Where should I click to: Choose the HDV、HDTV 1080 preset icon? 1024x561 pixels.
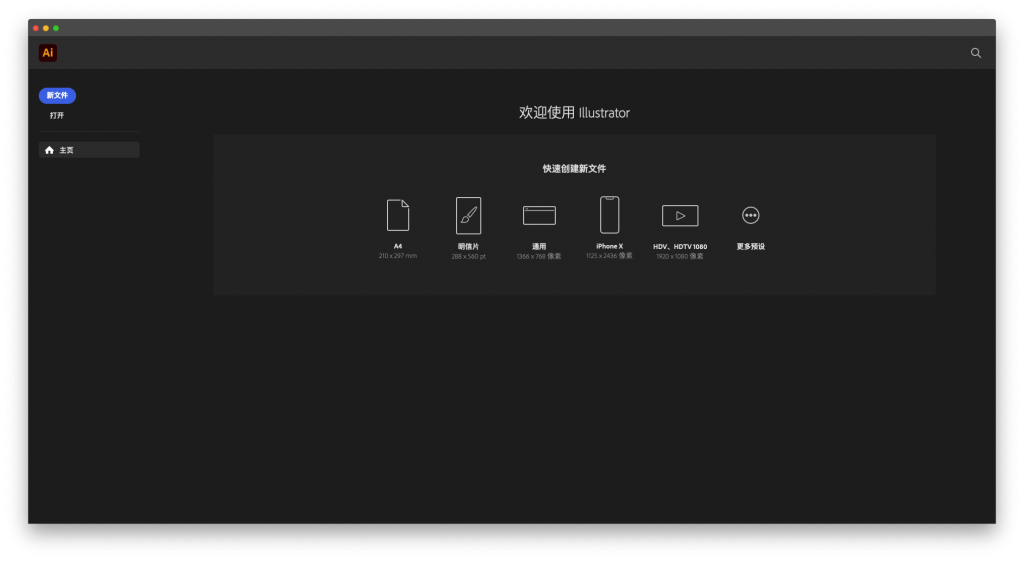[680, 216]
